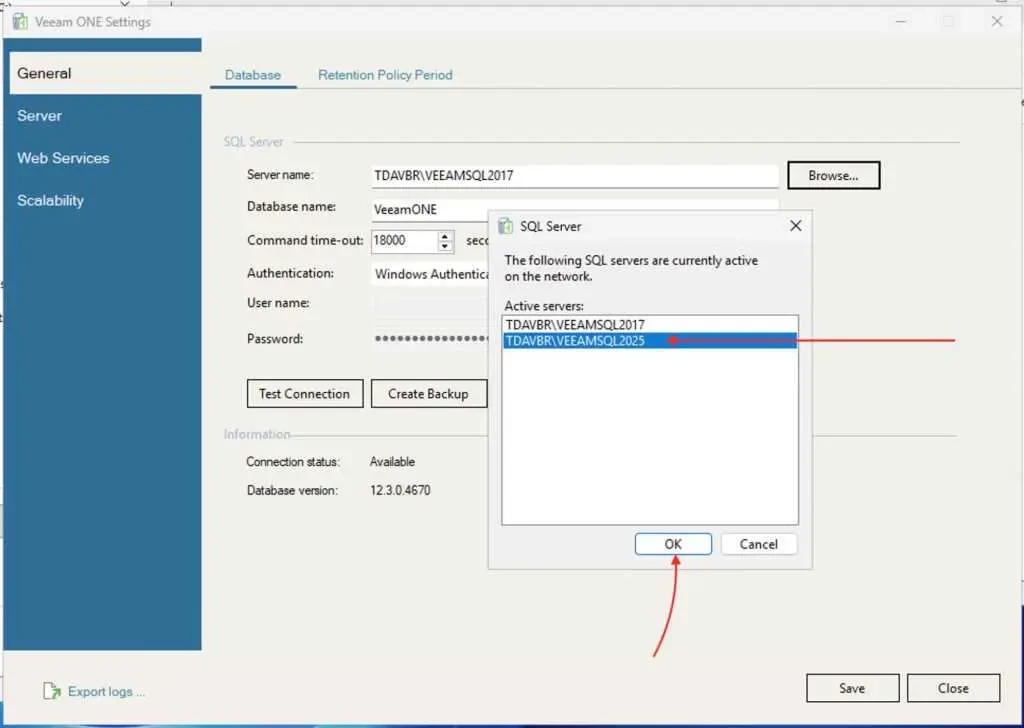Viewport: 1024px width, 728px height.
Task: Open the Web Services section
Action: tap(104, 158)
